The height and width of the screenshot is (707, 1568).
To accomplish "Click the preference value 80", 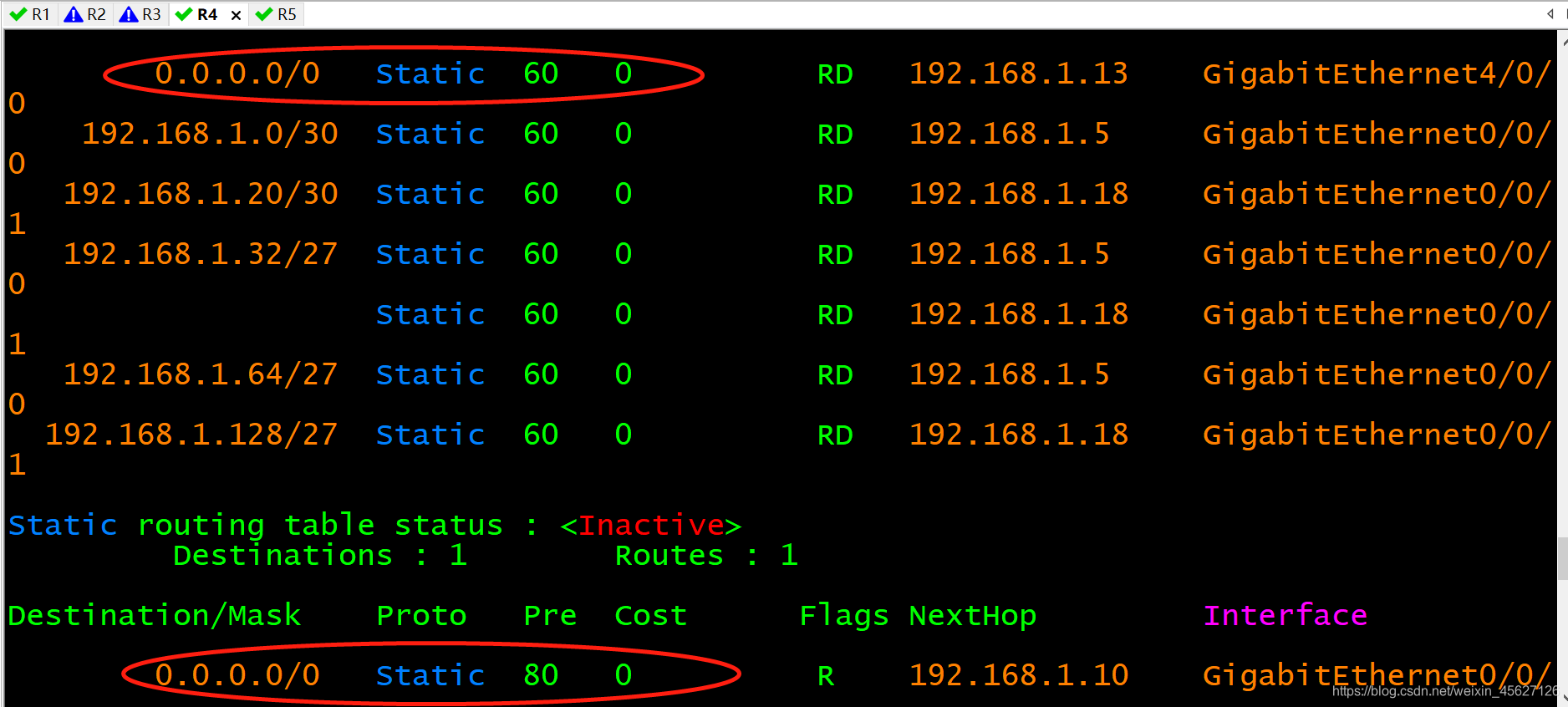I will point(541,675).
